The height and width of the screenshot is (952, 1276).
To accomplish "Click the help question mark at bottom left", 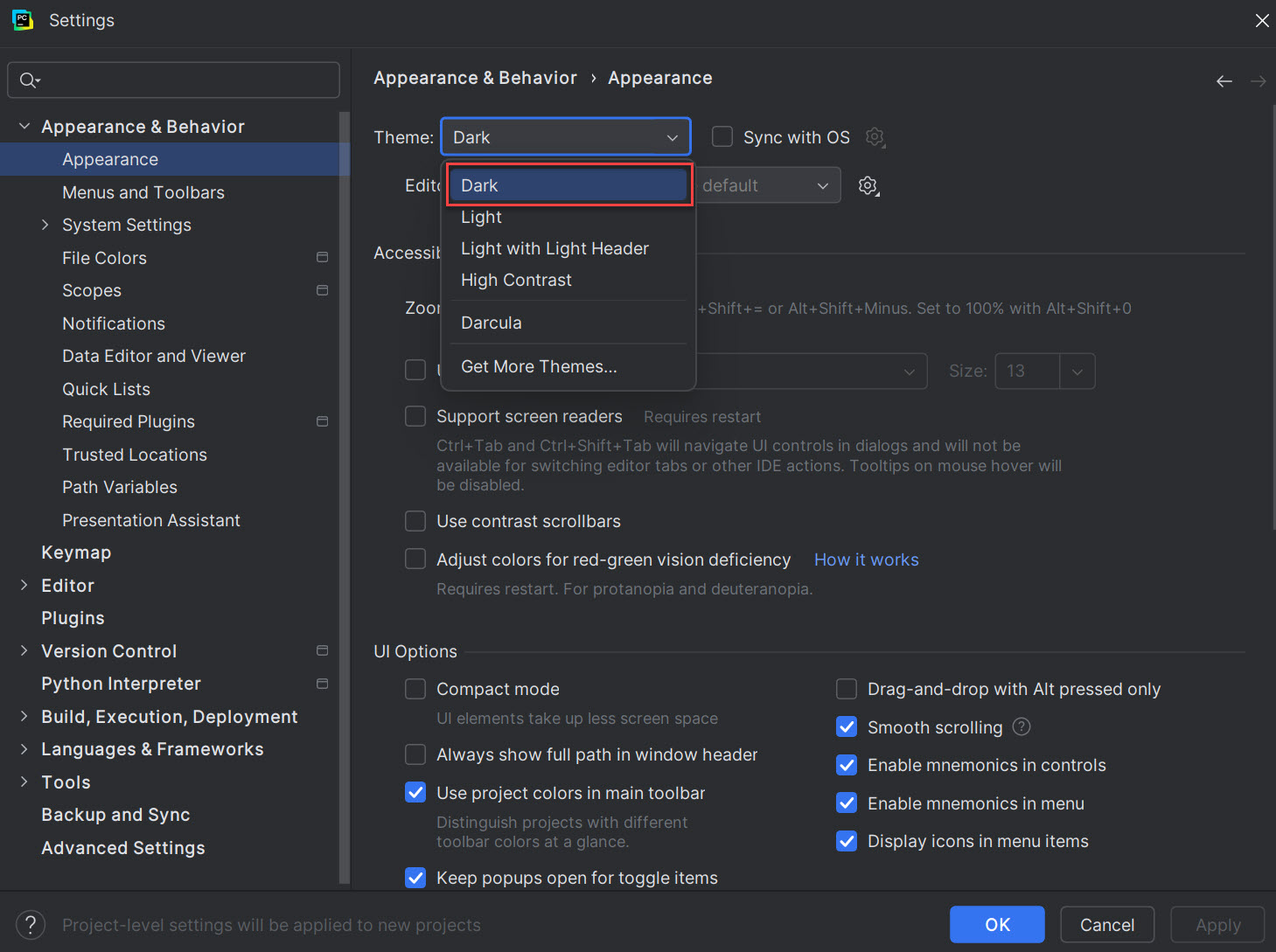I will (30, 924).
